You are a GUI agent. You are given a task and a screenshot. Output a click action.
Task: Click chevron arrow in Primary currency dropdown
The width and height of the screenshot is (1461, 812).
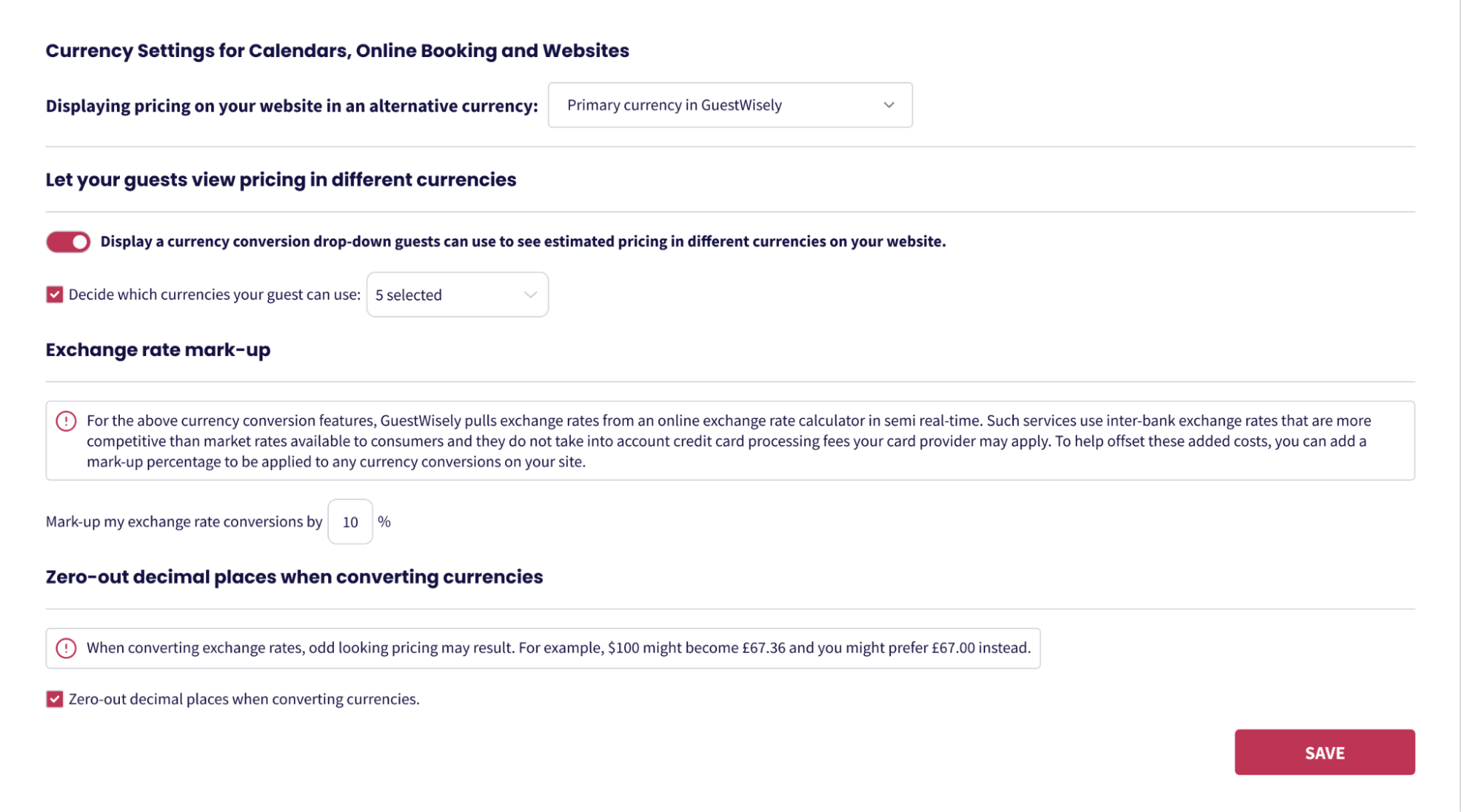coord(888,105)
